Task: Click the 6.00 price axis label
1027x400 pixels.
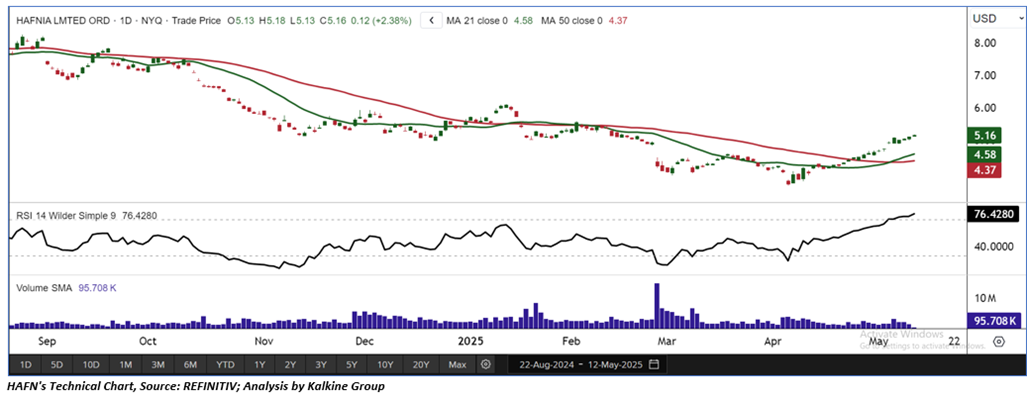Action: (x=986, y=108)
